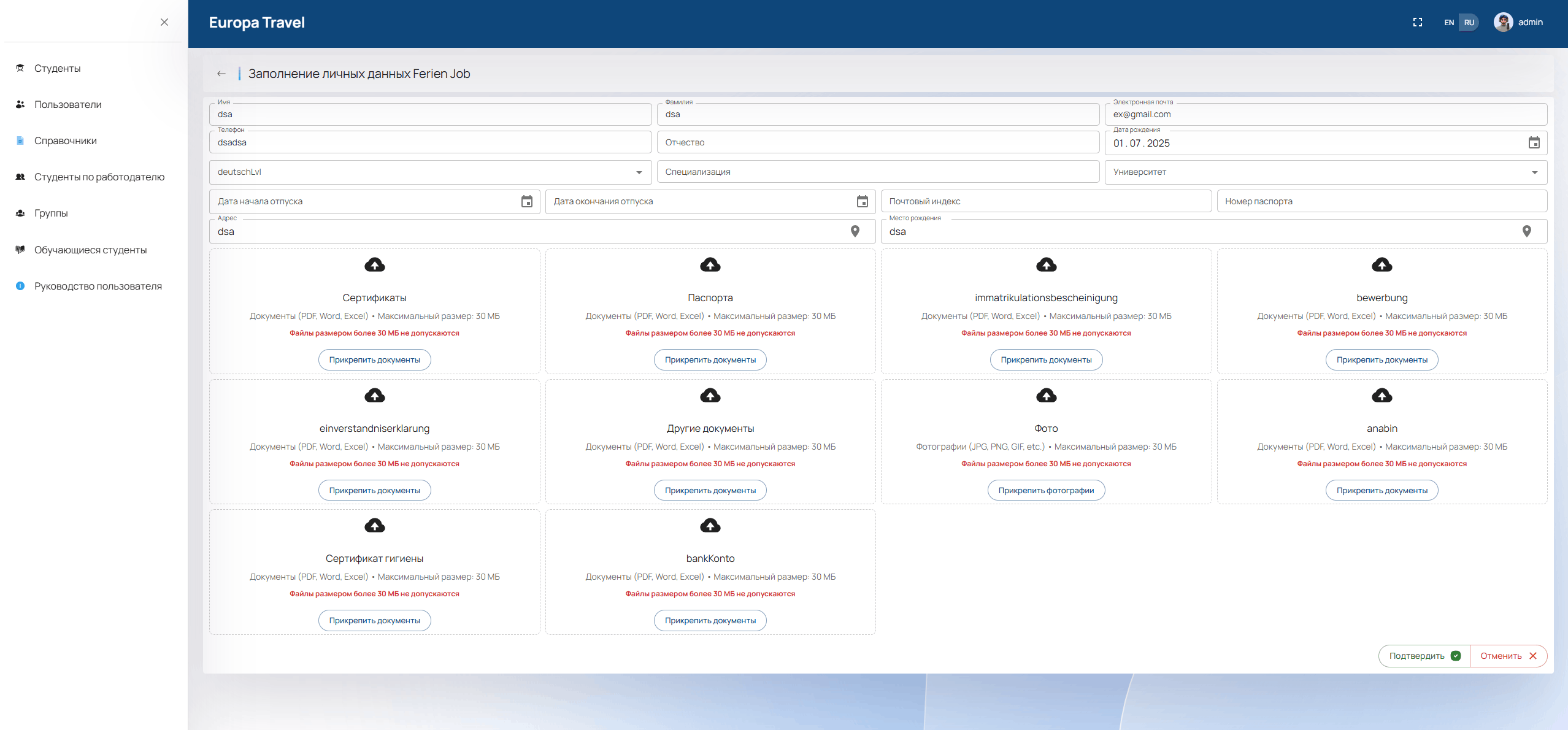Open the Пользователи menu item
The height and width of the screenshot is (730, 1568).
93,104
